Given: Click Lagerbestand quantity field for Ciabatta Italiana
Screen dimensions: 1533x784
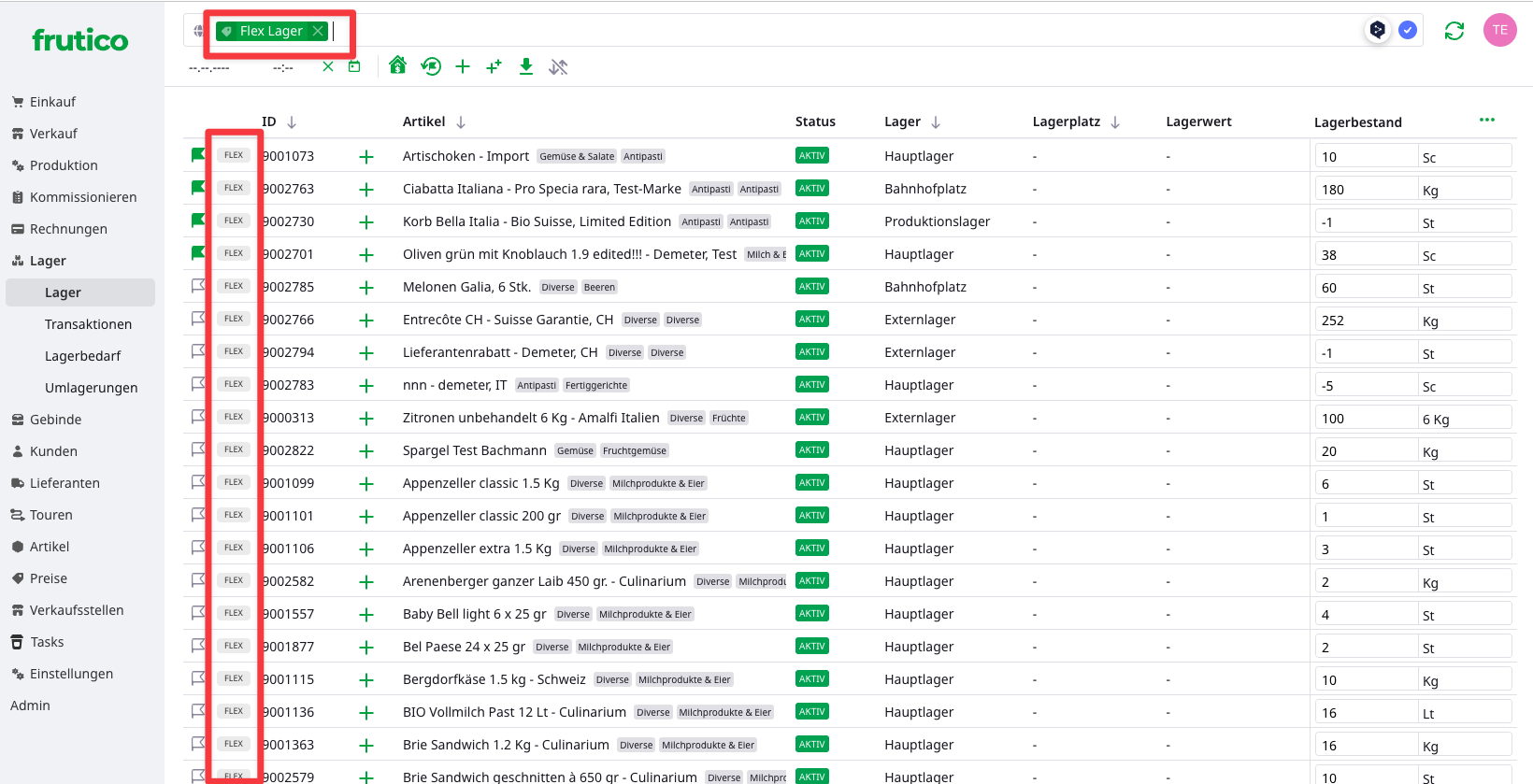Looking at the screenshot, I should [1365, 190].
